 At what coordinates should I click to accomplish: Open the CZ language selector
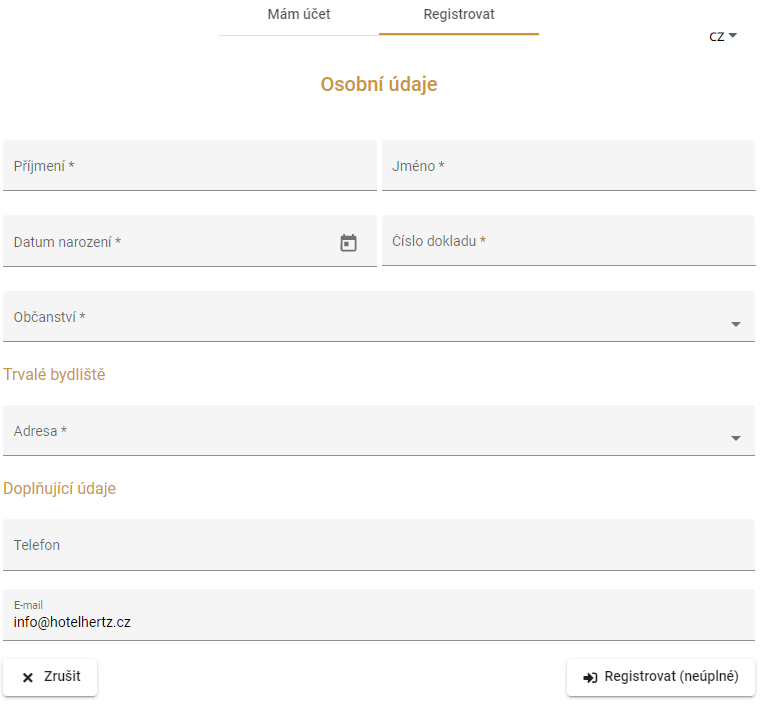(x=723, y=36)
